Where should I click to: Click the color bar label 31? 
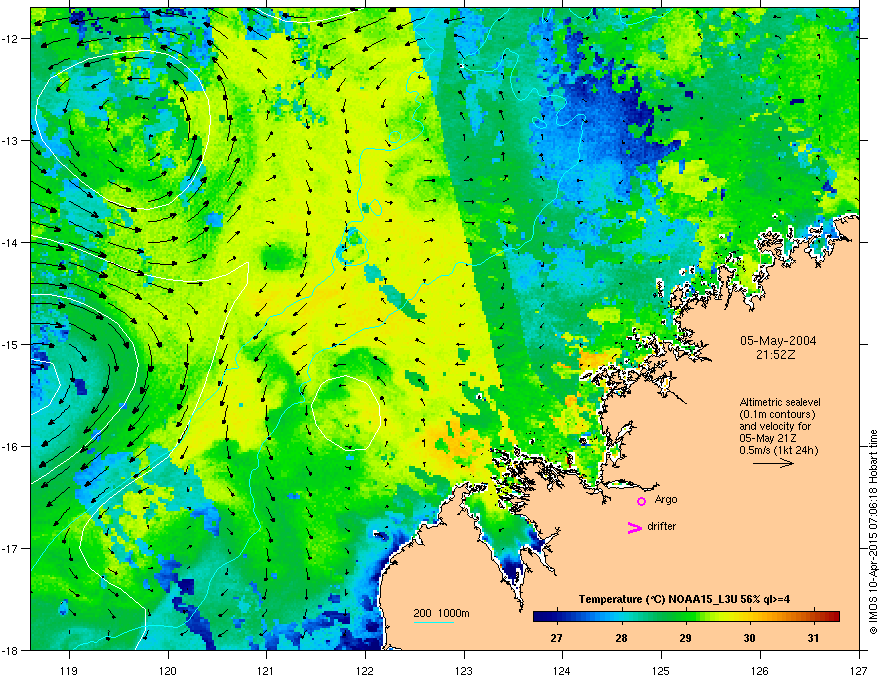[813, 638]
